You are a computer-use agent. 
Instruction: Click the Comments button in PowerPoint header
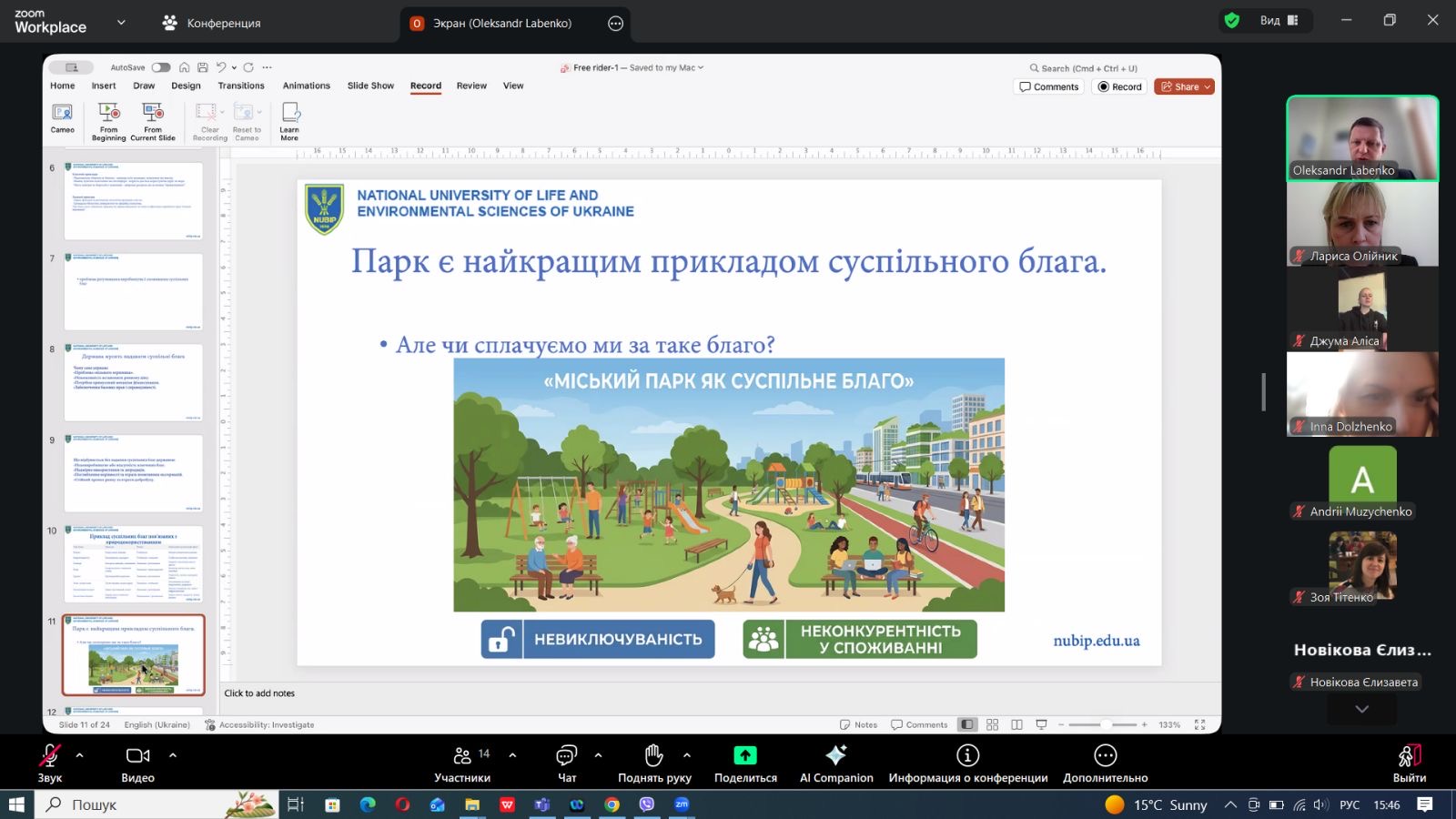point(1048,86)
